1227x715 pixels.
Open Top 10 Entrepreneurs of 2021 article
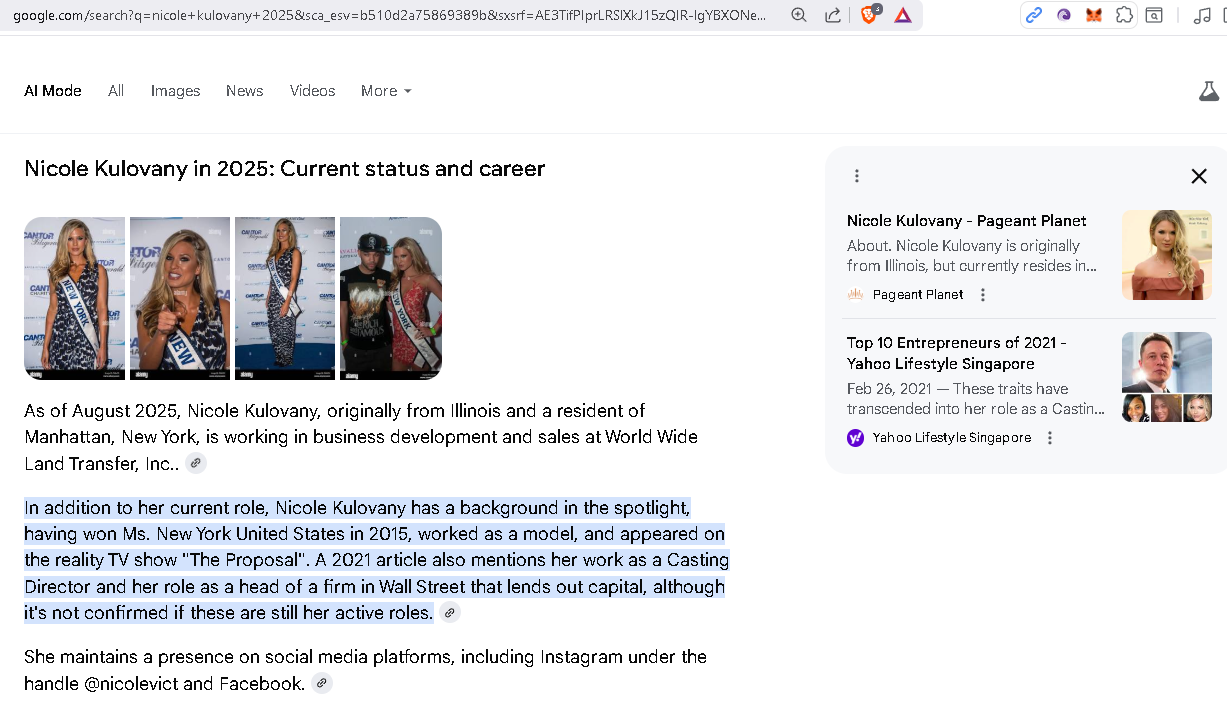point(956,353)
